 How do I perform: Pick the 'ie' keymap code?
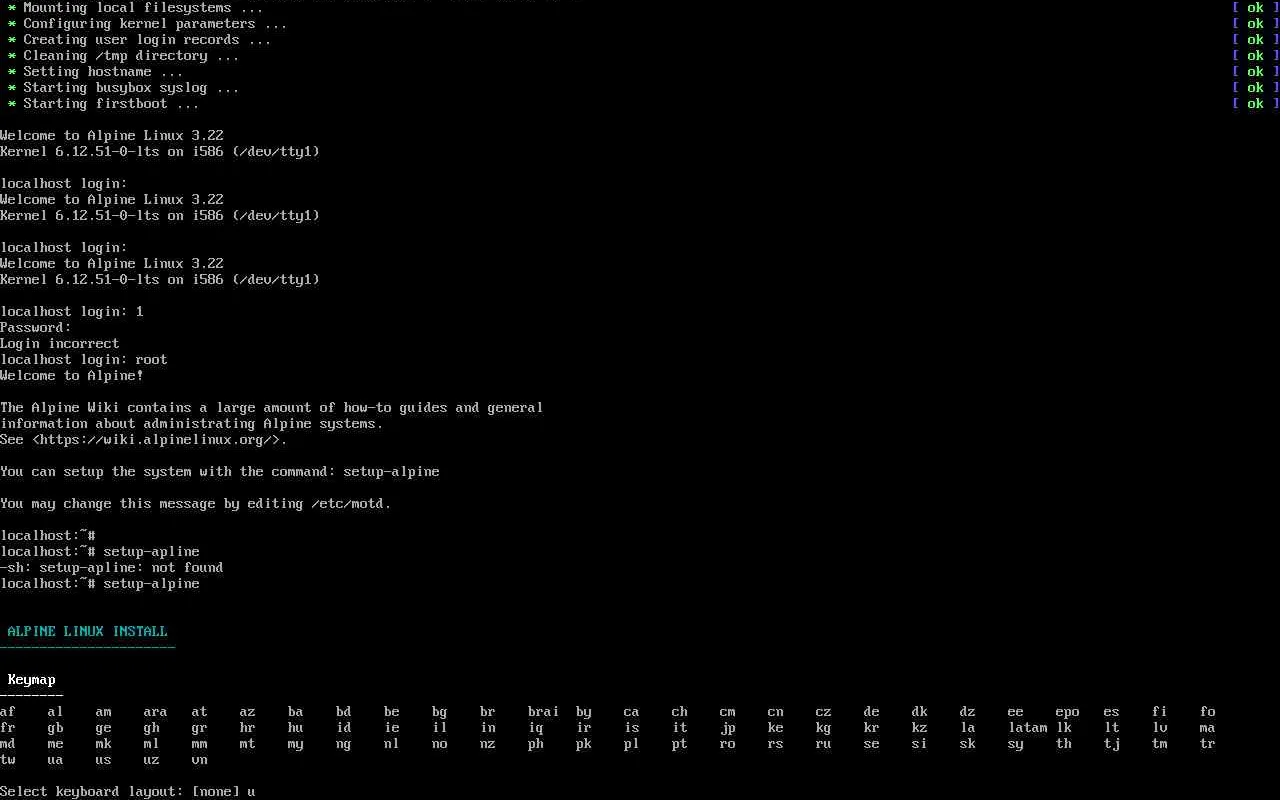[392, 727]
